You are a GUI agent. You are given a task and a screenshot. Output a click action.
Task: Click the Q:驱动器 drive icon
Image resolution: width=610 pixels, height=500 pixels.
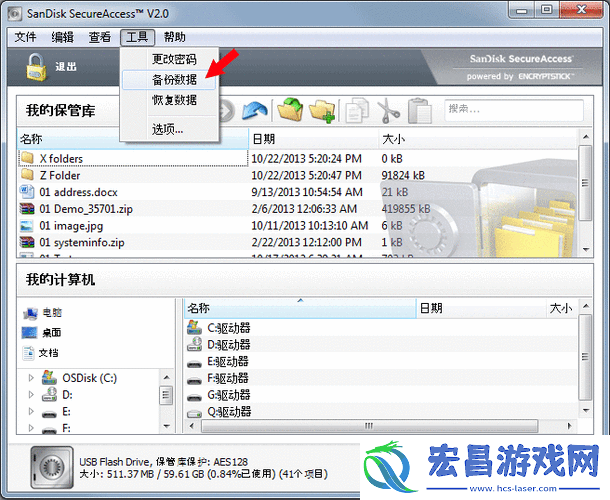point(194,413)
